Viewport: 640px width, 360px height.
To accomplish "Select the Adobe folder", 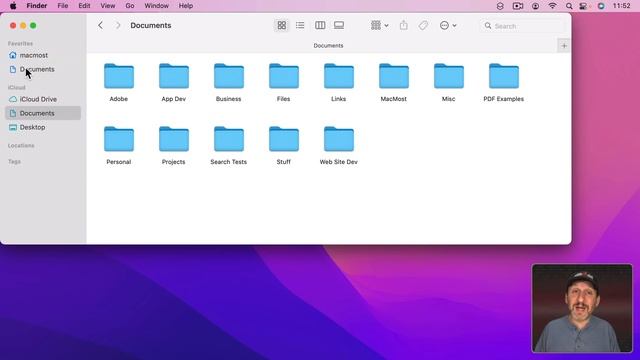I will pyautogui.click(x=119, y=82).
